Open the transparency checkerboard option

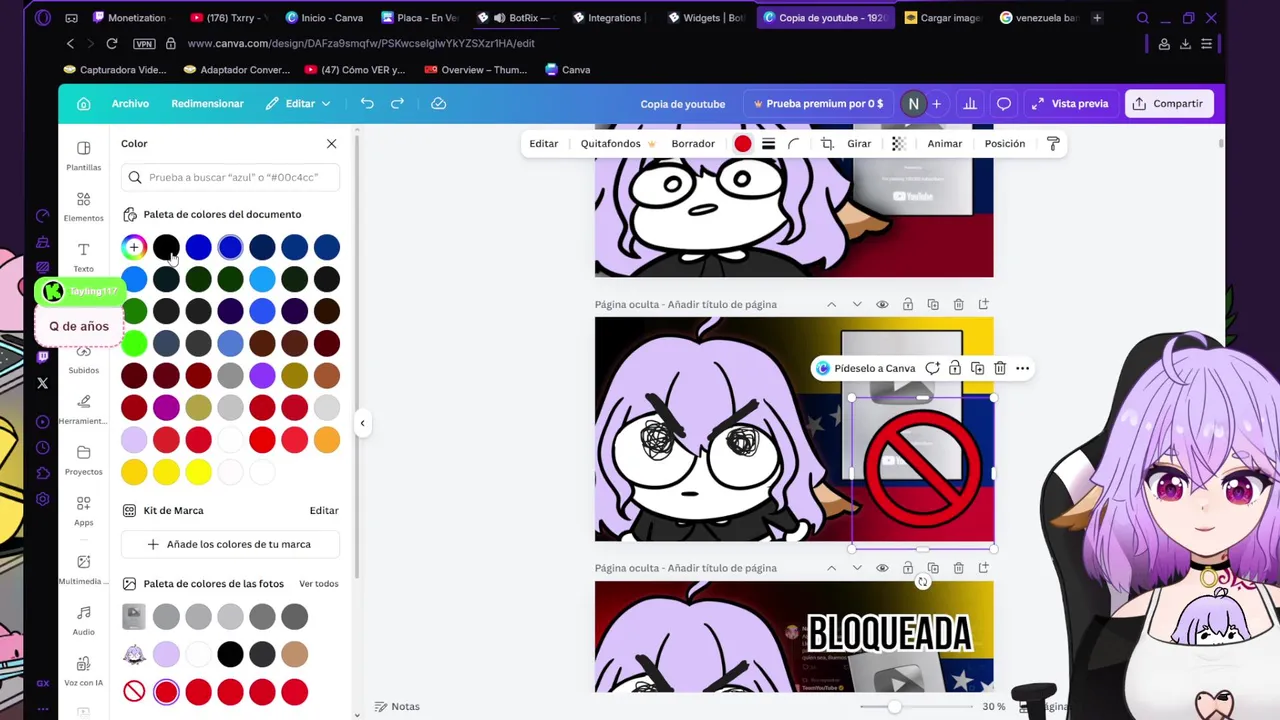(x=898, y=144)
